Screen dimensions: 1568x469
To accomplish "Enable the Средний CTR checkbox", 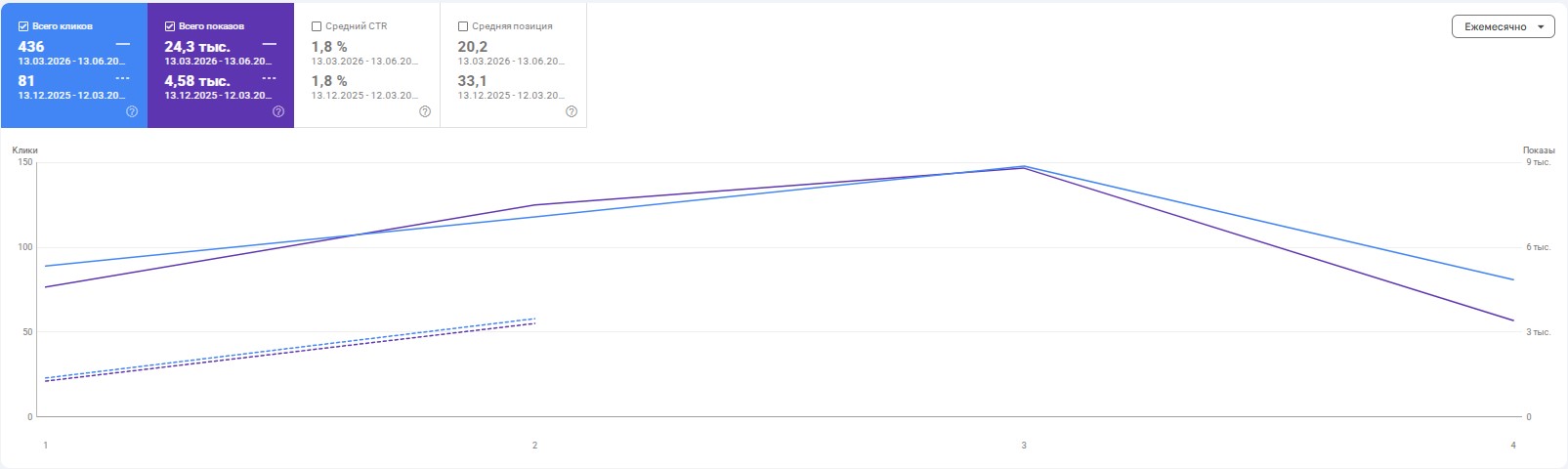I will (317, 26).
